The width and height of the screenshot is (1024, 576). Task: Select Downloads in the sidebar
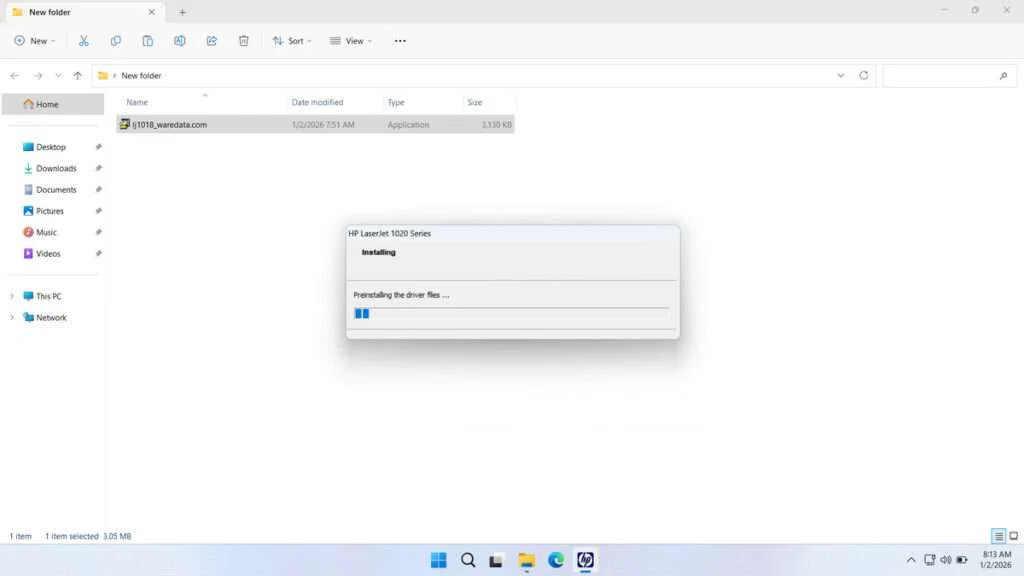(55, 168)
